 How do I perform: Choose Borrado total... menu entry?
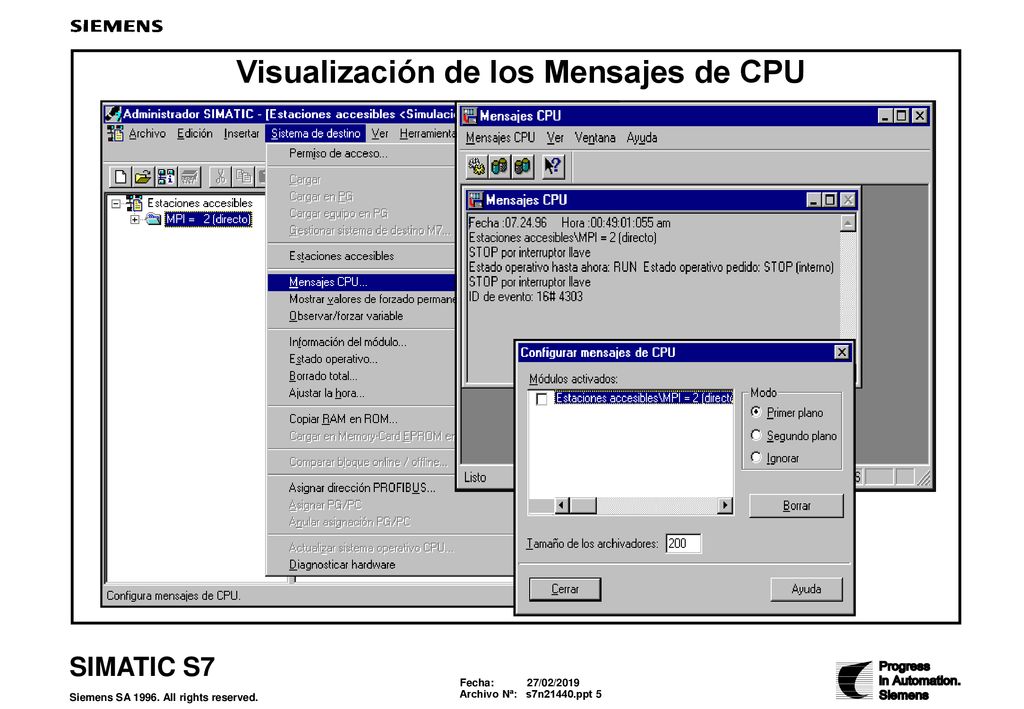[x=360, y=376]
